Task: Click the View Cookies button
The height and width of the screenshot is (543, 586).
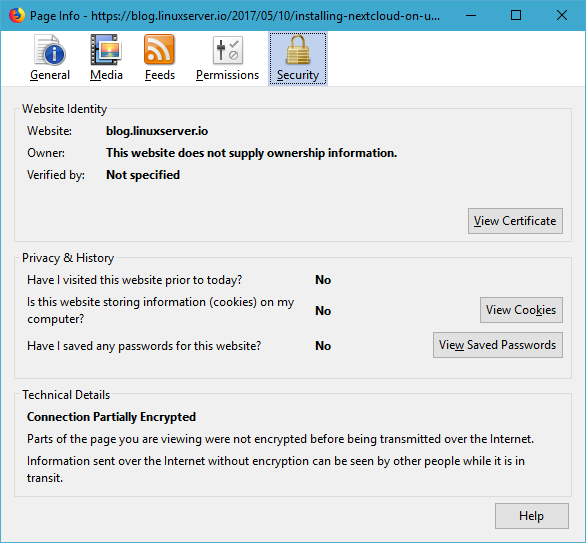Action: [521, 310]
